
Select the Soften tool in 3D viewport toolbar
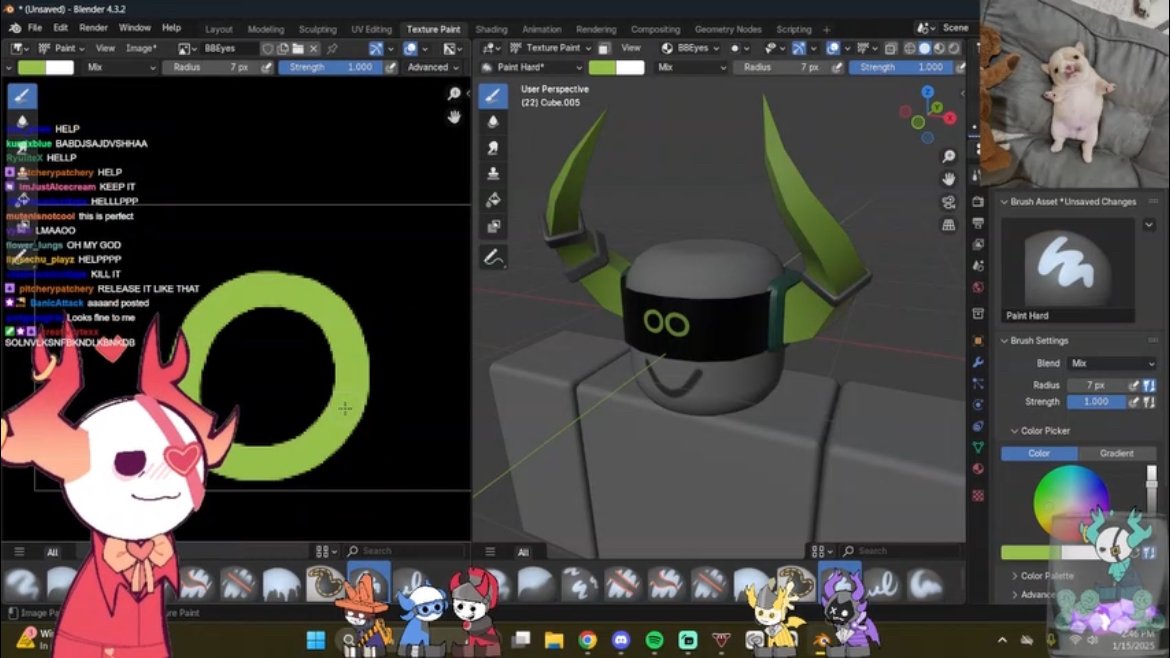click(x=492, y=122)
